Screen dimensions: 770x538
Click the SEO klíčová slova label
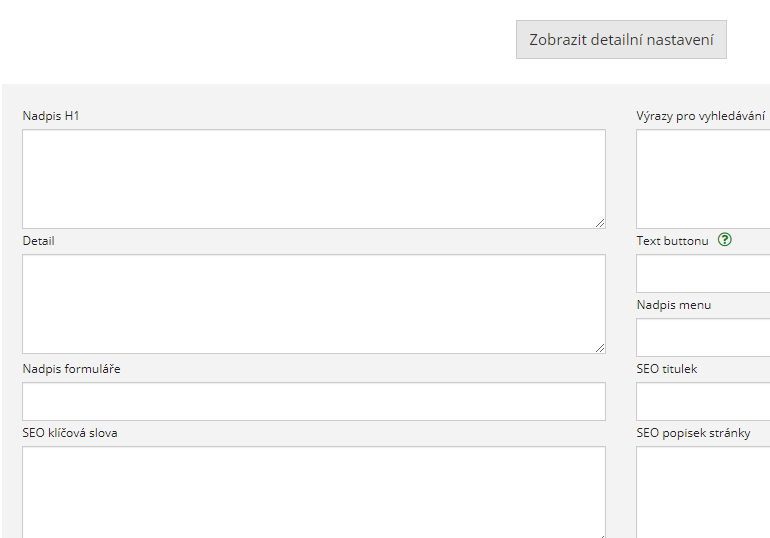70,433
